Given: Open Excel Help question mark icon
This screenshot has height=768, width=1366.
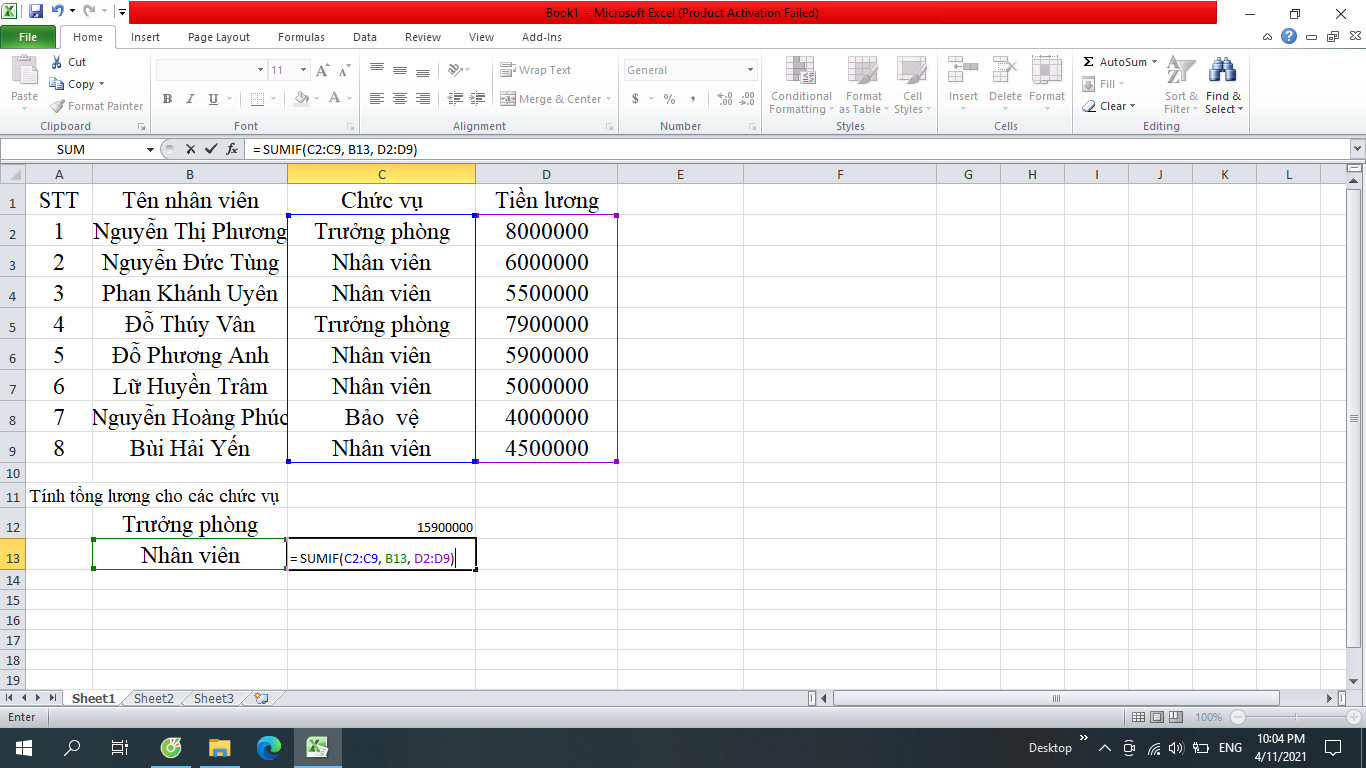Looking at the screenshot, I should point(1289,36).
